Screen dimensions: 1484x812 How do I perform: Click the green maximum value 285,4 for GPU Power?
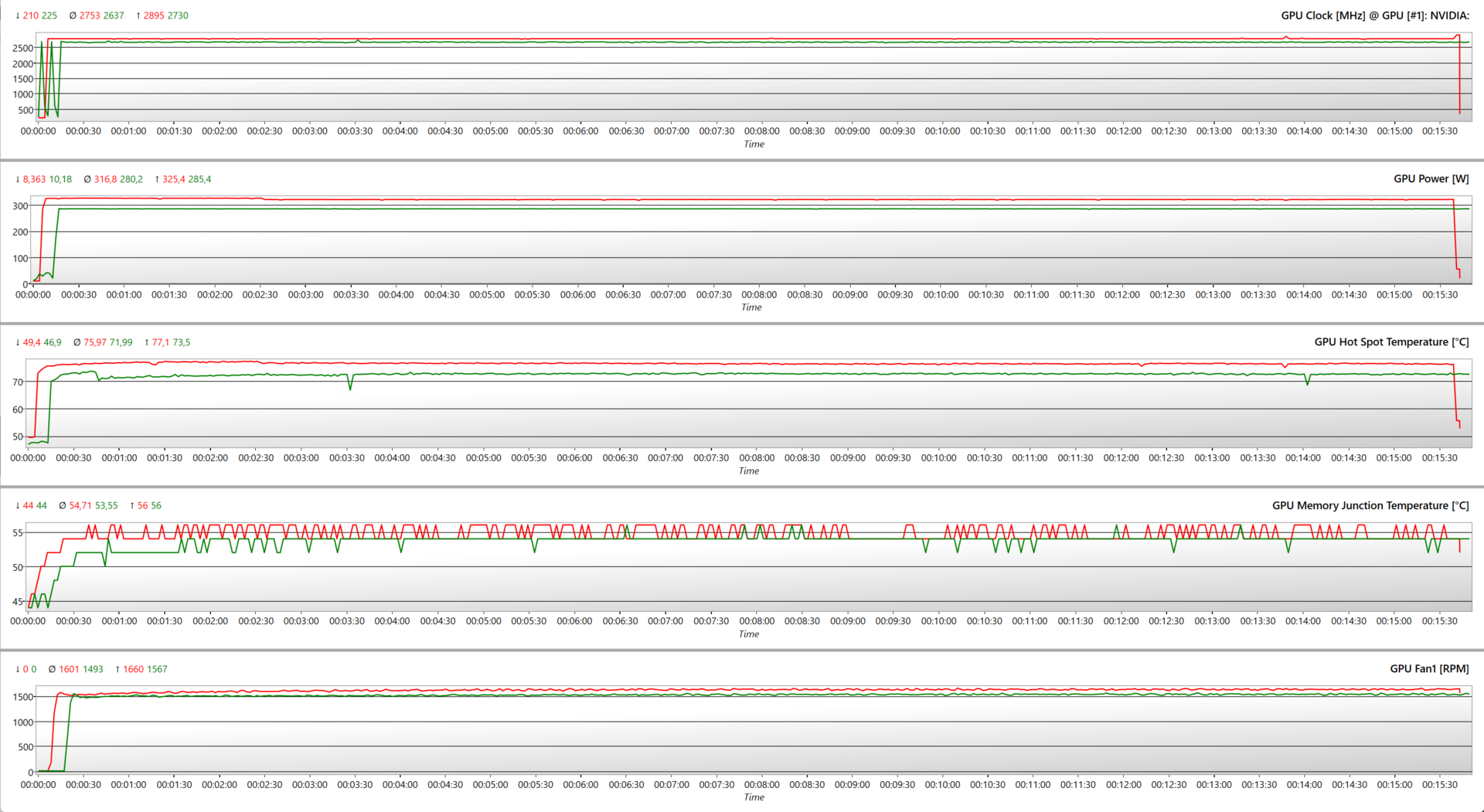pos(199,179)
